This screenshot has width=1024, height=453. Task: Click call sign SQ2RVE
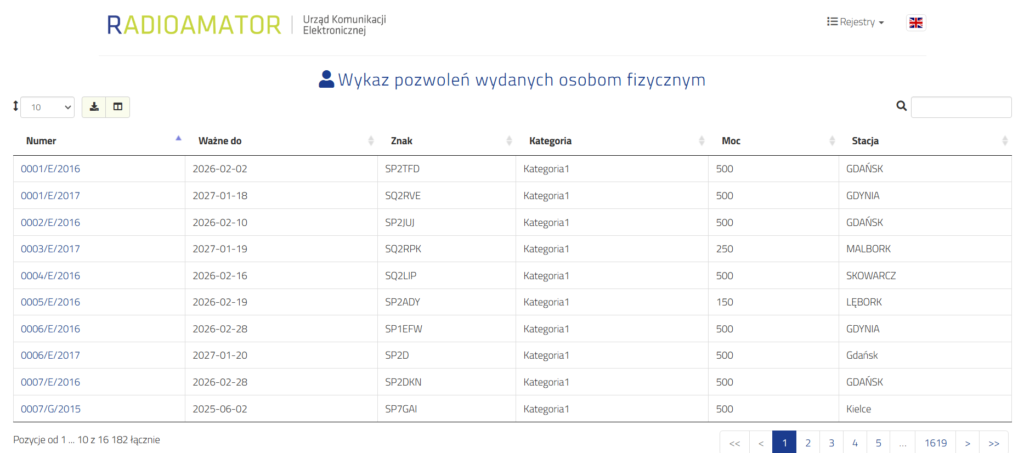tap(403, 196)
